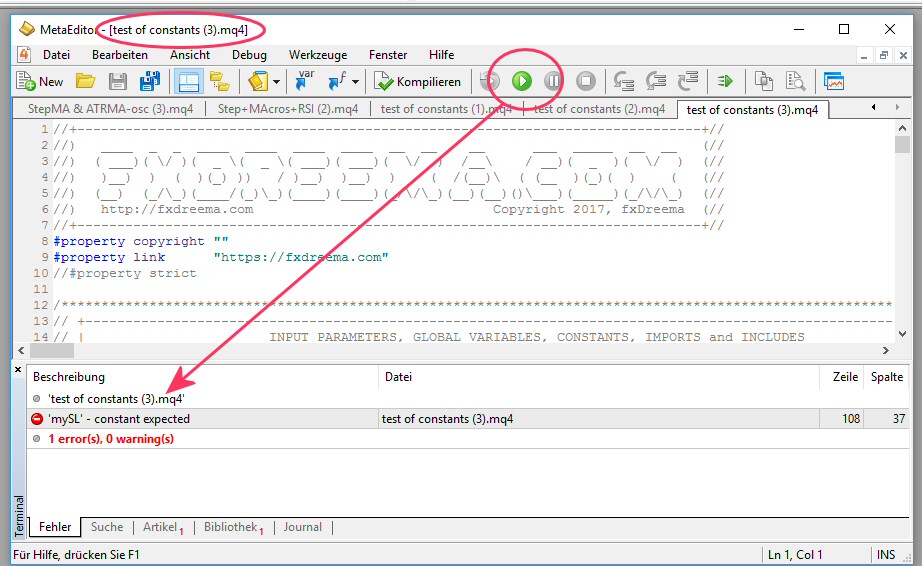
Task: Select the 'test of constants (3).mq4' log row
Action: (468, 398)
